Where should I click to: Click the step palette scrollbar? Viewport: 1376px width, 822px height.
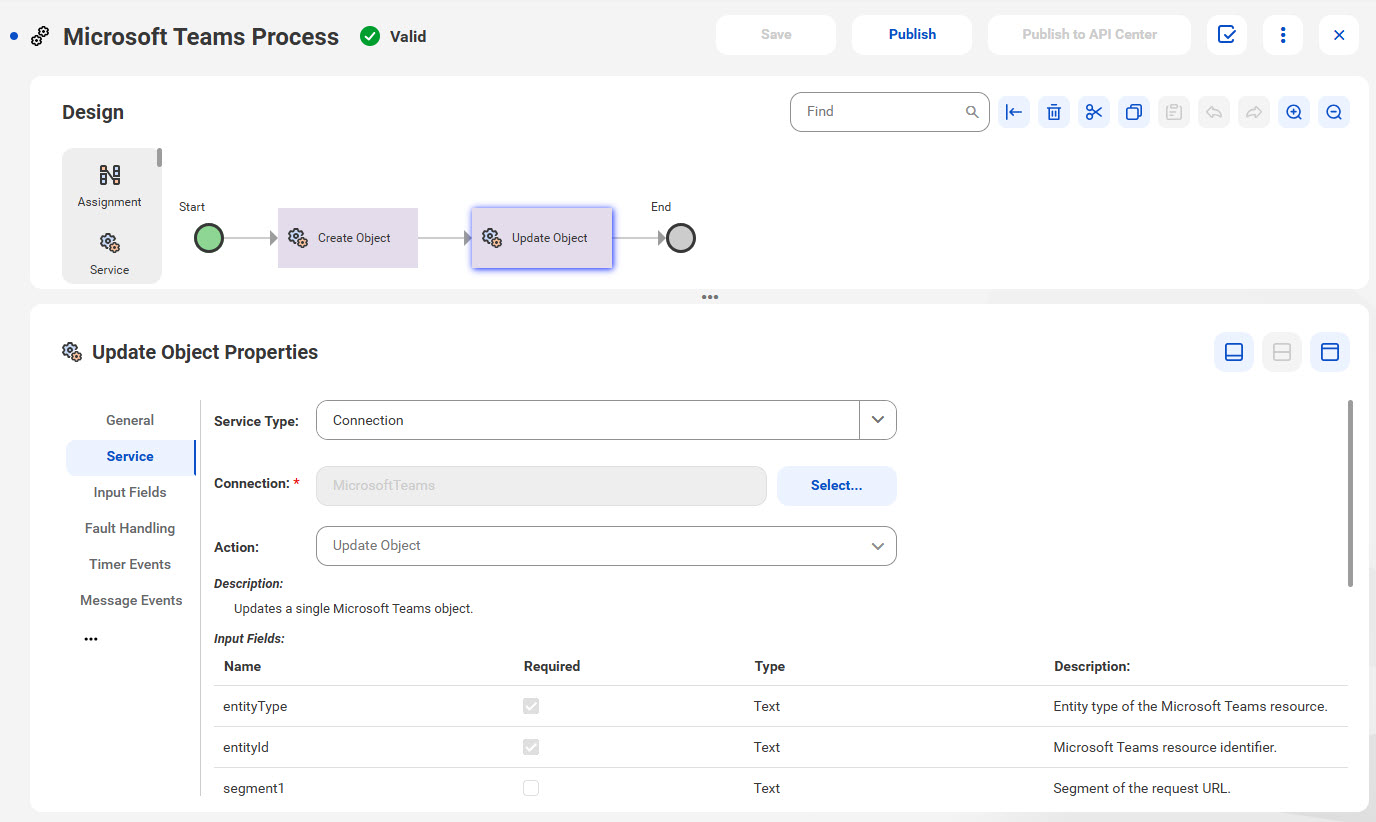pos(159,157)
